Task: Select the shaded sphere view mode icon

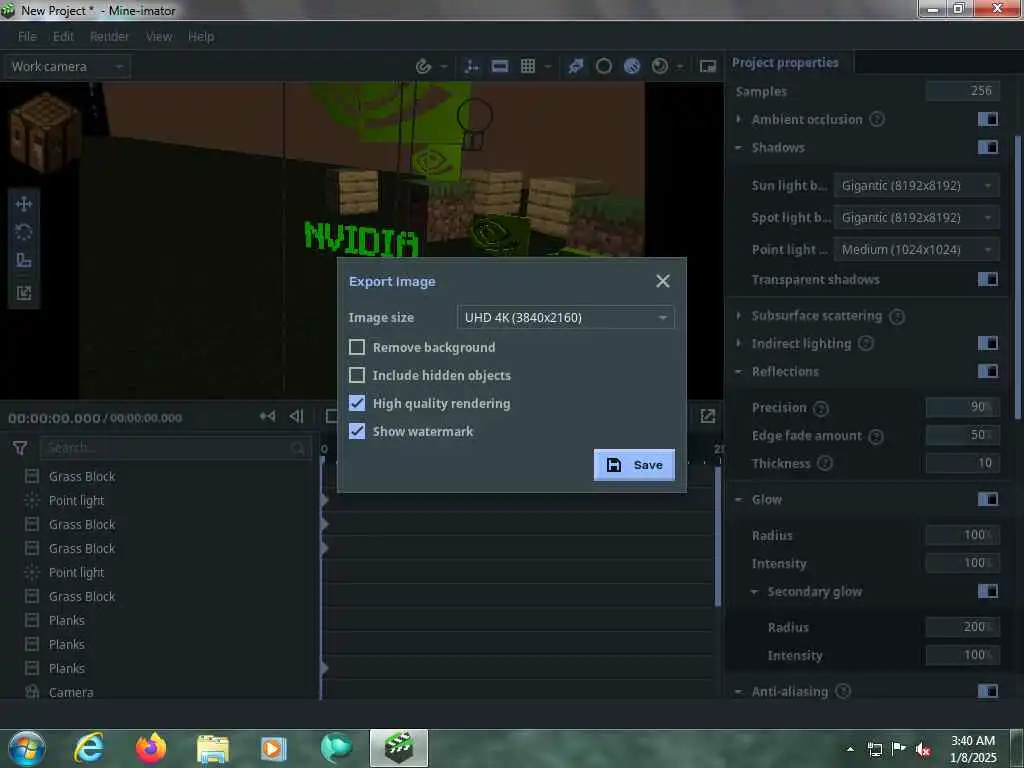Action: tap(632, 66)
